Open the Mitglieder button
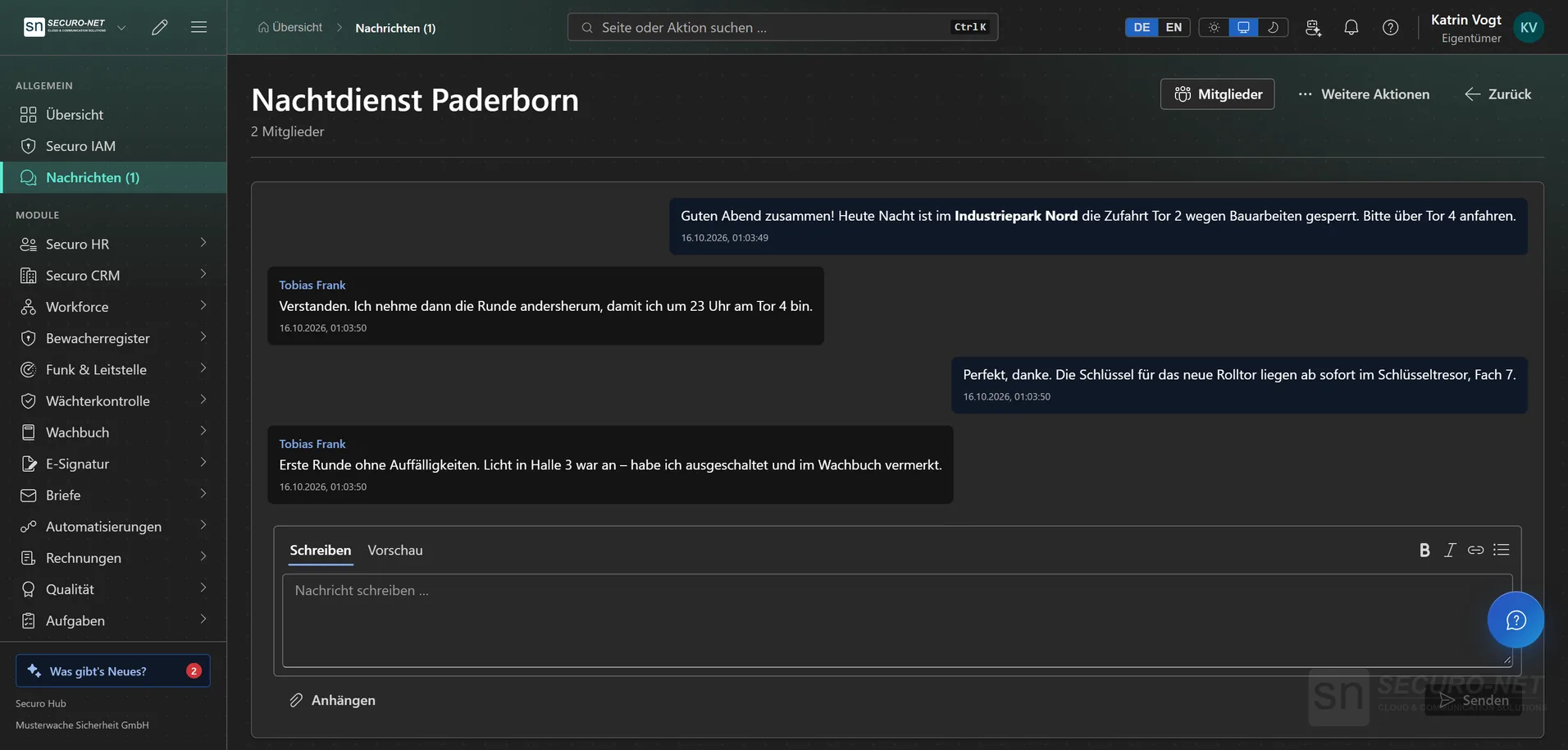Screen dimensions: 1568x750 point(1217,94)
